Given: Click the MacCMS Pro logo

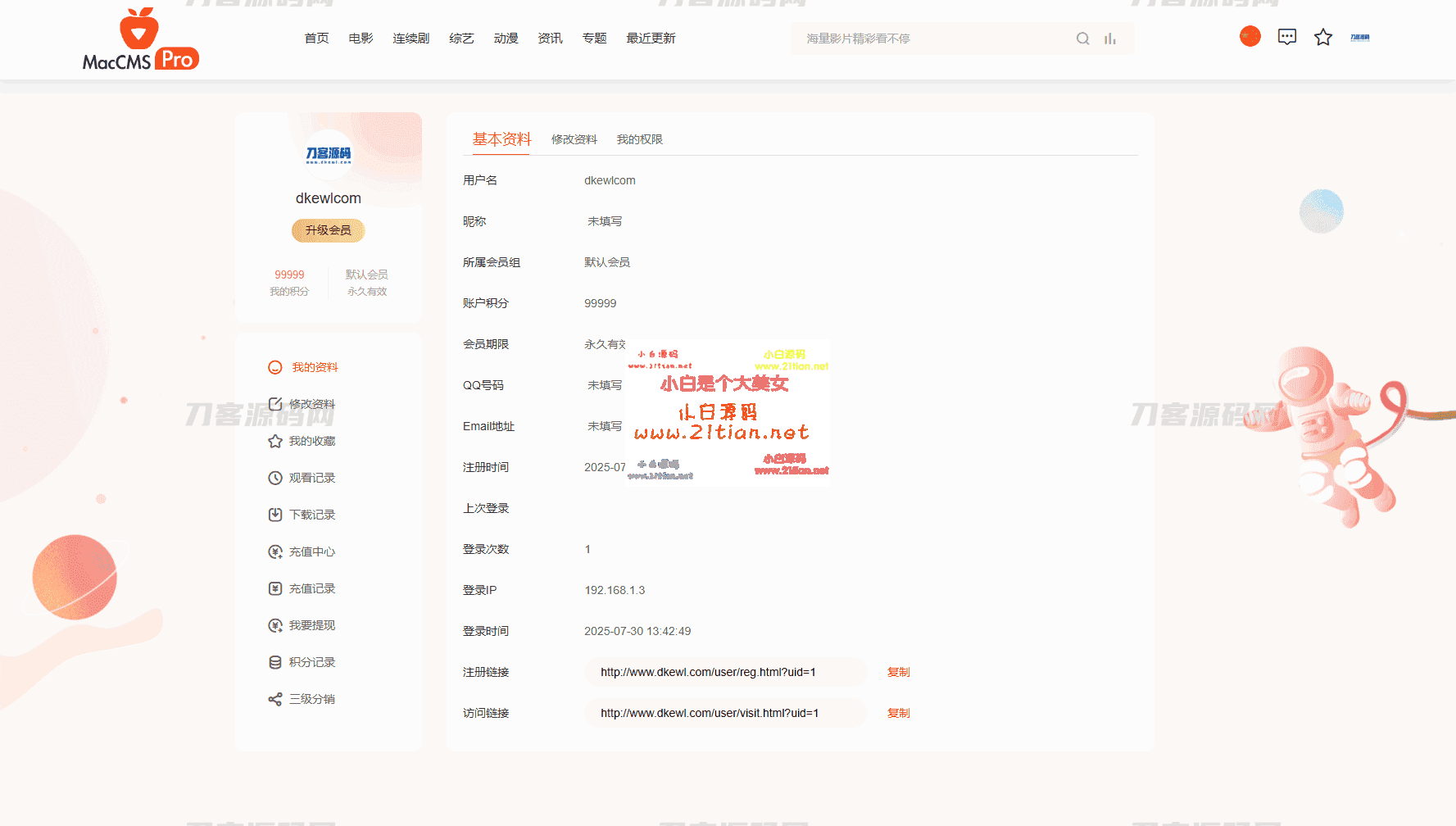Looking at the screenshot, I should [x=139, y=39].
